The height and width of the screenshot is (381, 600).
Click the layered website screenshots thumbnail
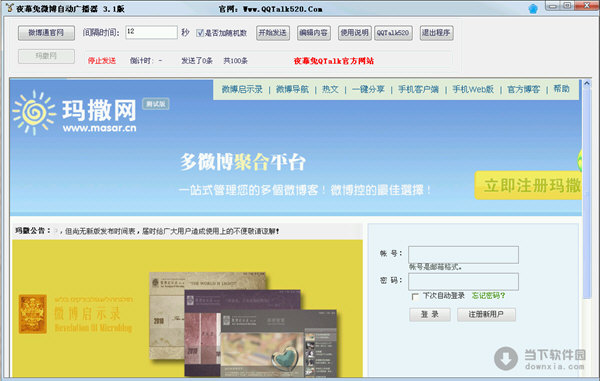243,324
